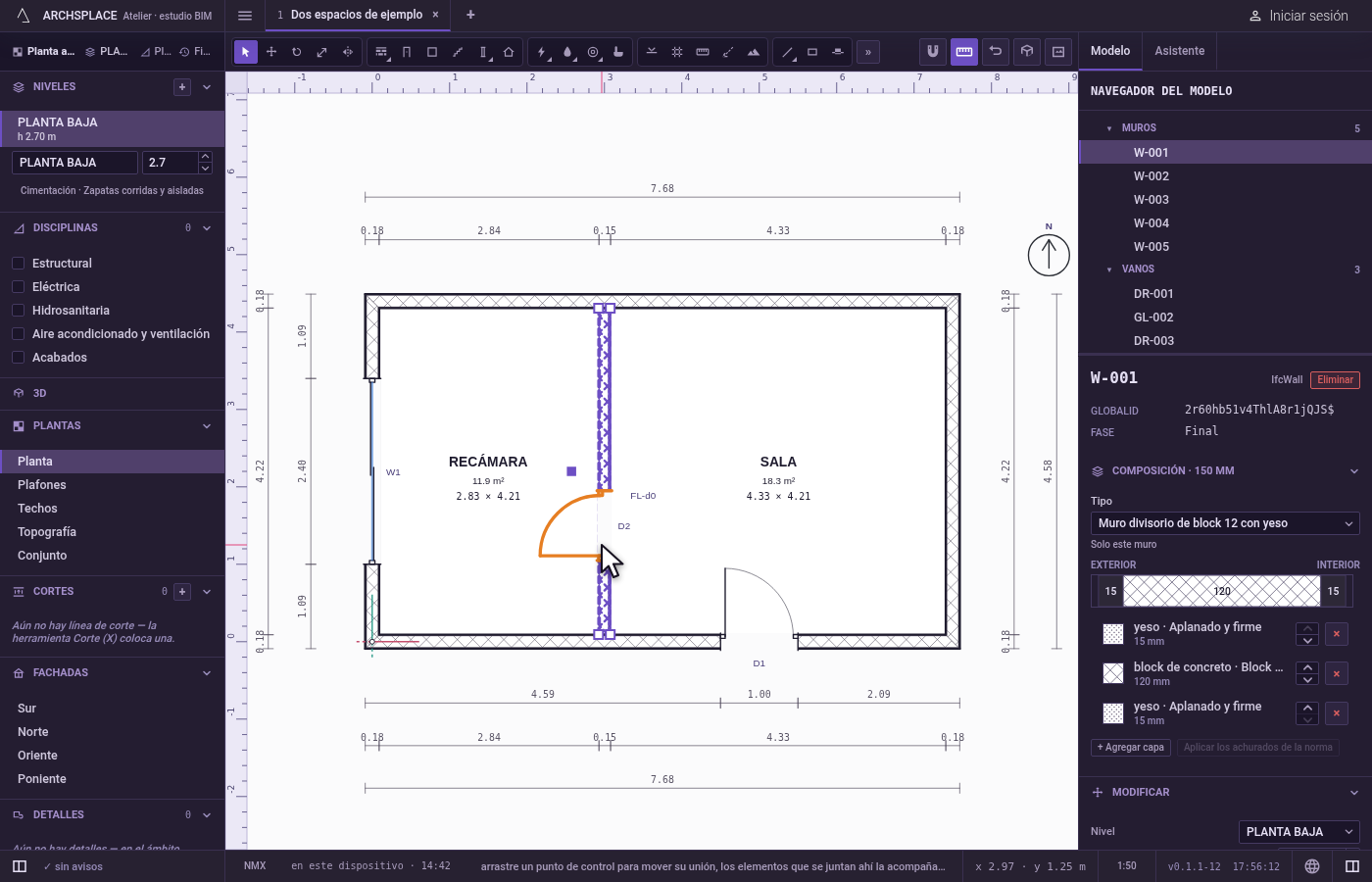Click the Agregar capa button
This screenshot has width=1372, height=882.
coord(1131,748)
